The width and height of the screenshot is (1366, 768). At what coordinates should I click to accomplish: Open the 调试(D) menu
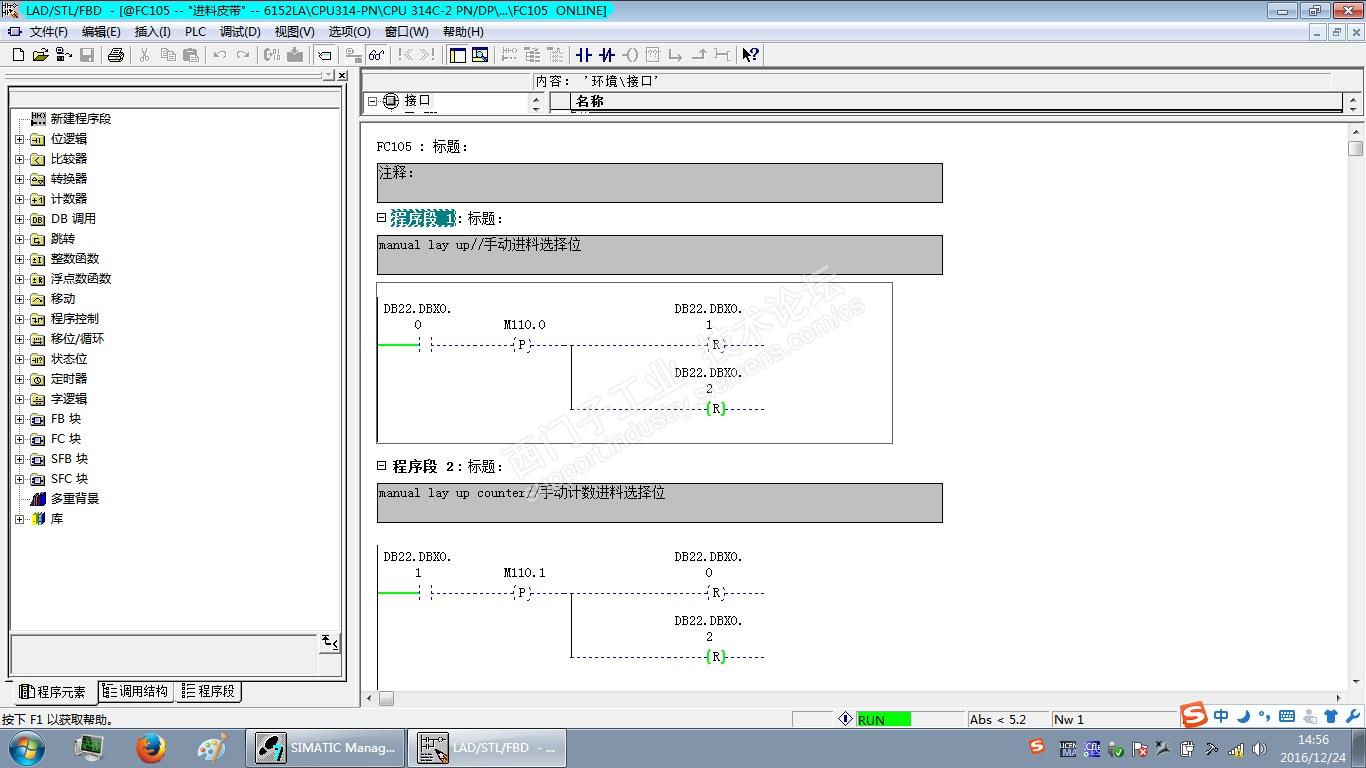coord(240,32)
